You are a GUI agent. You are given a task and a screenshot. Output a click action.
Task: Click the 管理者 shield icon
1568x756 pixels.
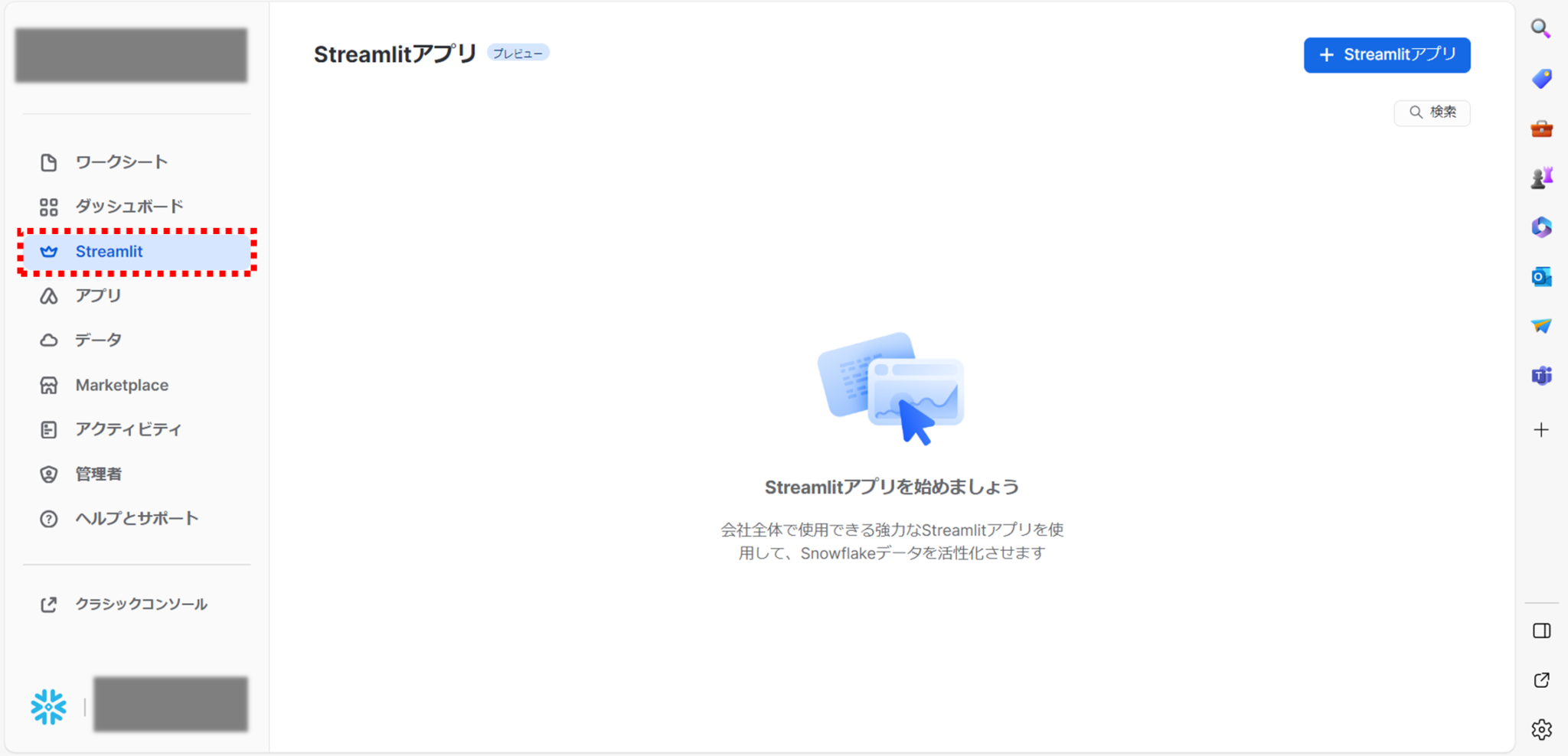pos(48,474)
